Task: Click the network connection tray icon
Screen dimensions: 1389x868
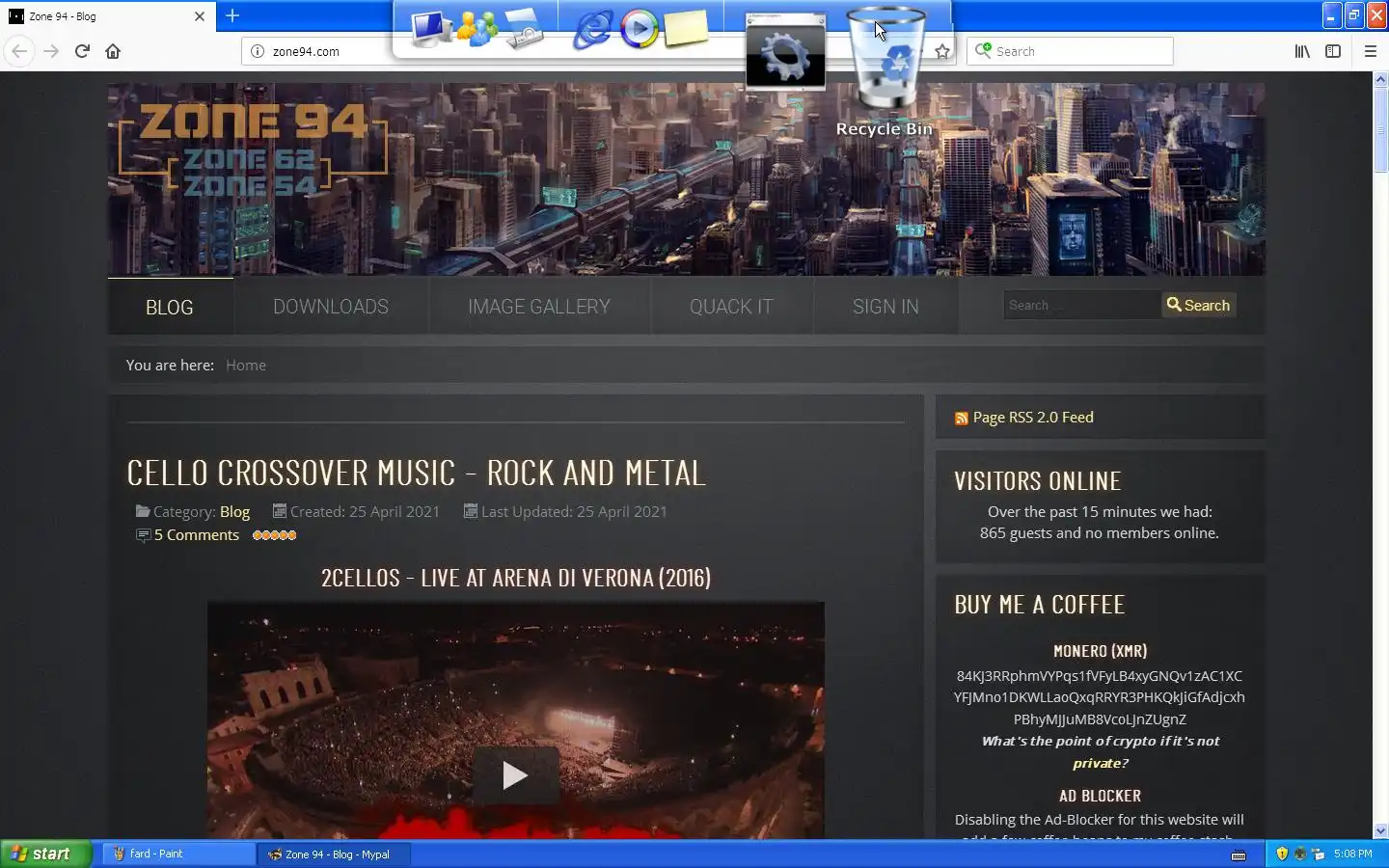Action: [x=1318, y=854]
